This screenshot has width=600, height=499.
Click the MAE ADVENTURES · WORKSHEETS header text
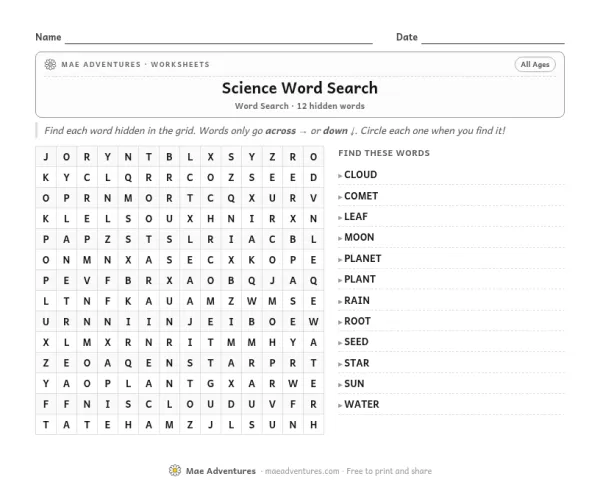[x=135, y=64]
